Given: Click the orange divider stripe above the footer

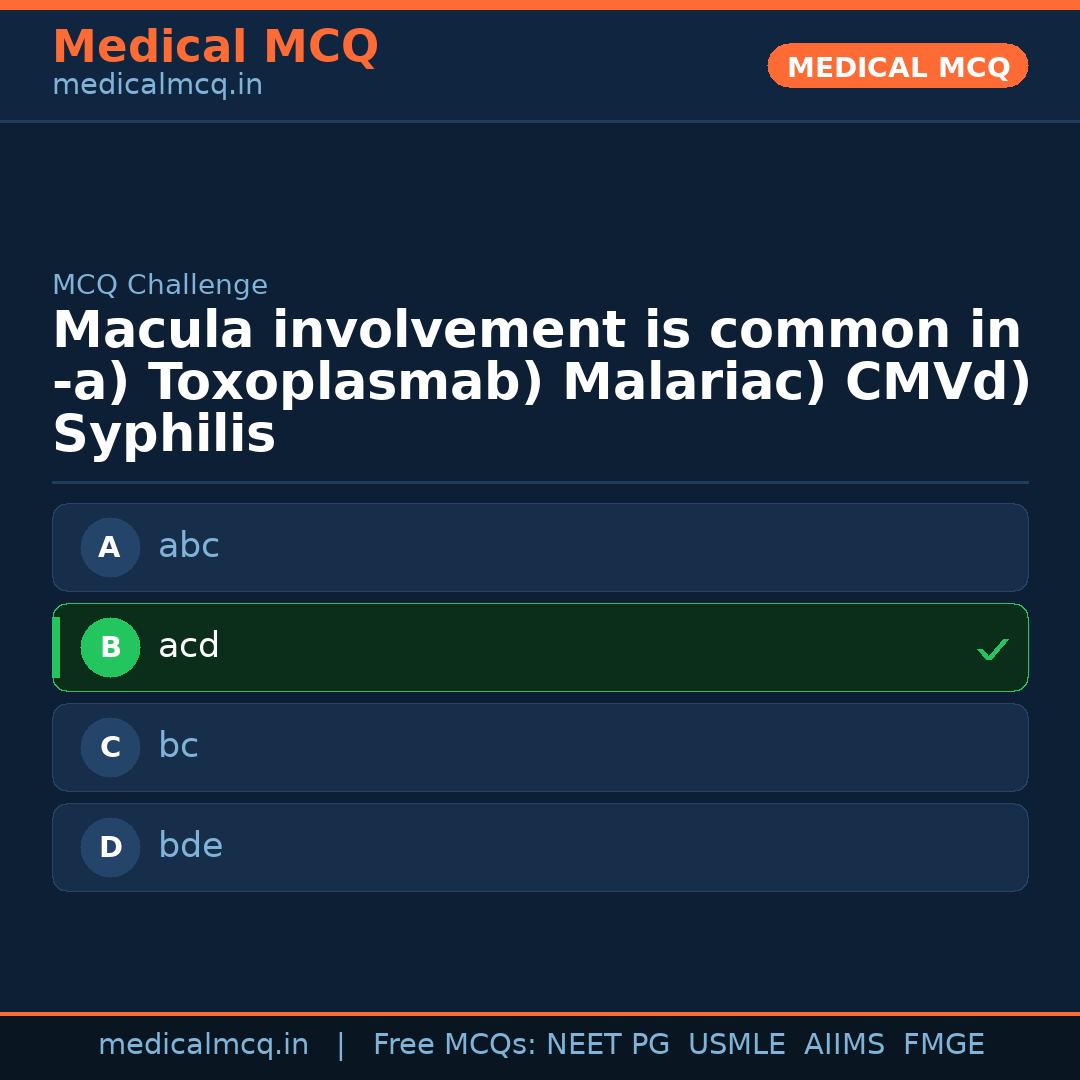Looking at the screenshot, I should [x=540, y=1012].
